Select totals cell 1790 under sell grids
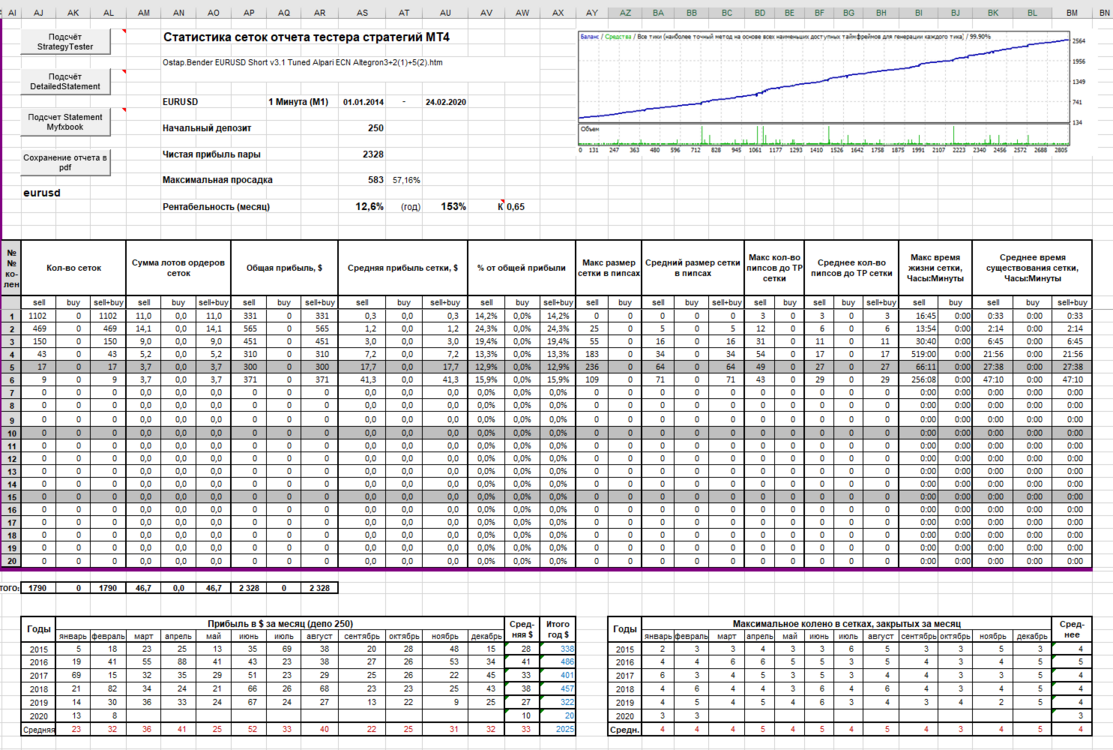Screen dimensions: 1113x750 tap(39, 588)
